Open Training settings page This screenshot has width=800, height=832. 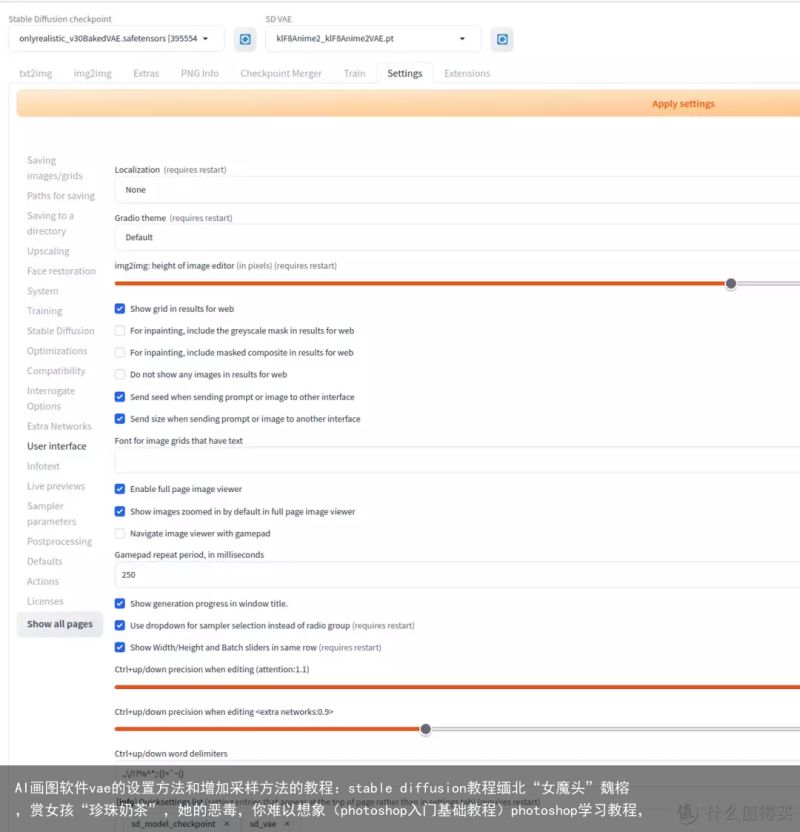coord(45,311)
